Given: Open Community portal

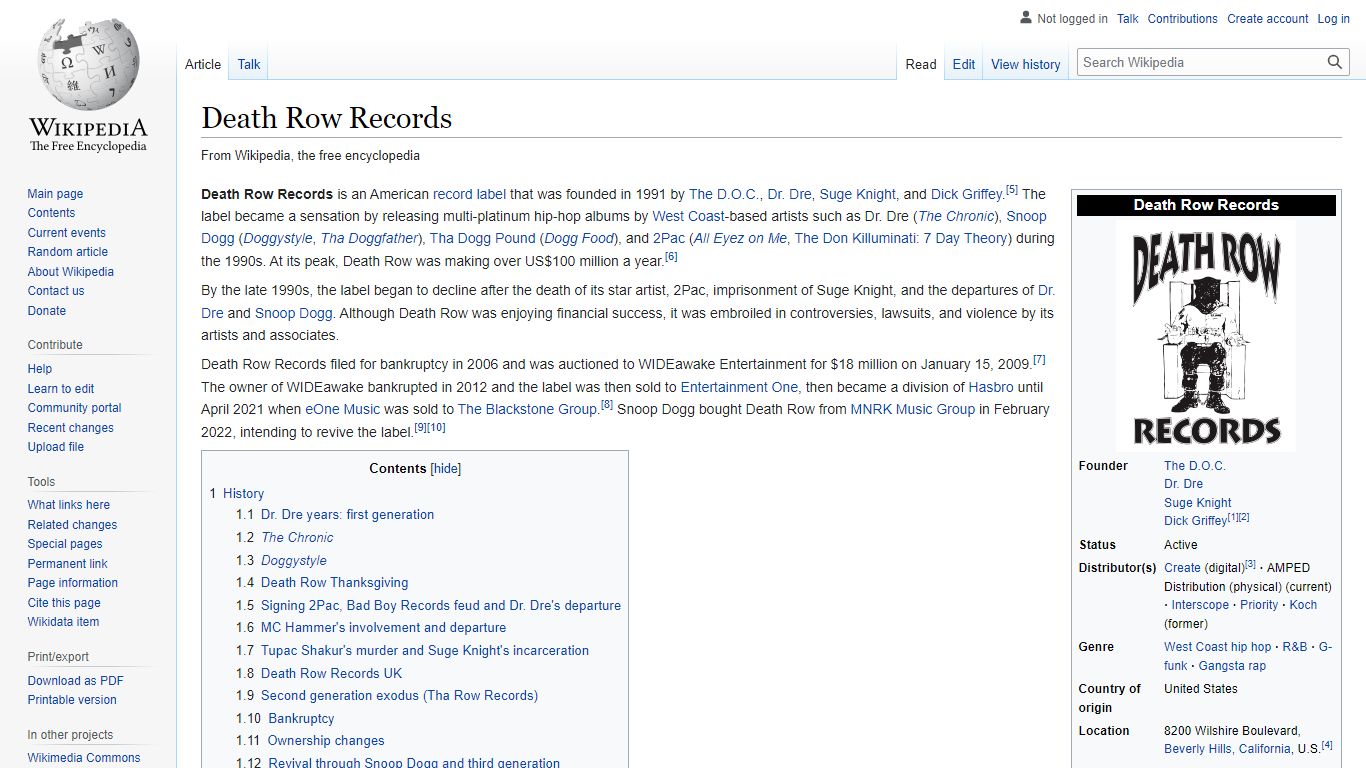Looking at the screenshot, I should [74, 408].
